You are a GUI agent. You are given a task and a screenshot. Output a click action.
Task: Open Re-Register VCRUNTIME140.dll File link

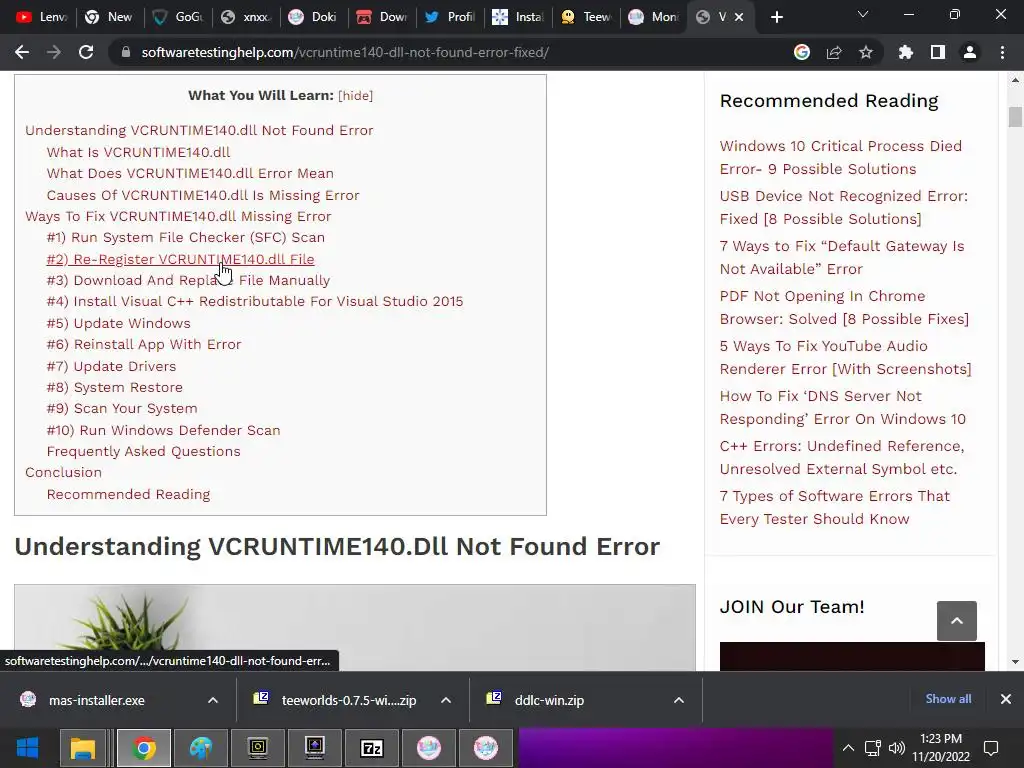[x=180, y=259]
